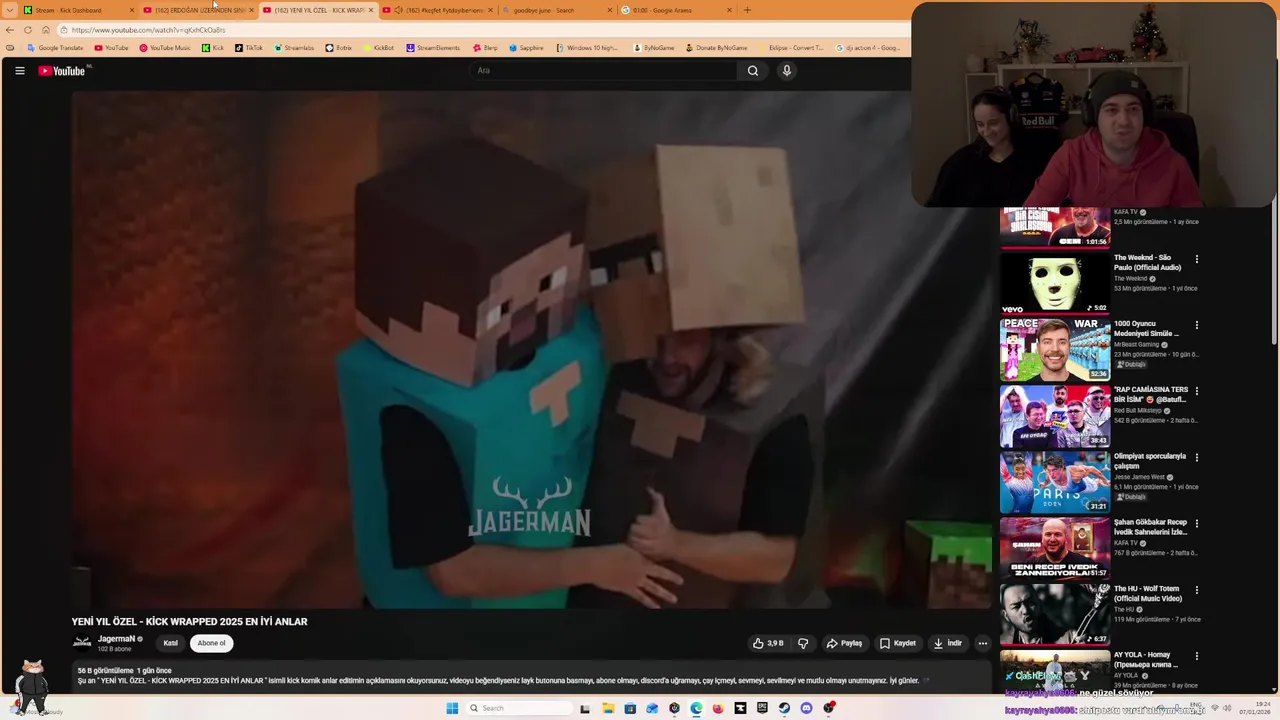This screenshot has height=720, width=1280.
Task: Open options menu for The Weeknd video
Action: point(1196,259)
